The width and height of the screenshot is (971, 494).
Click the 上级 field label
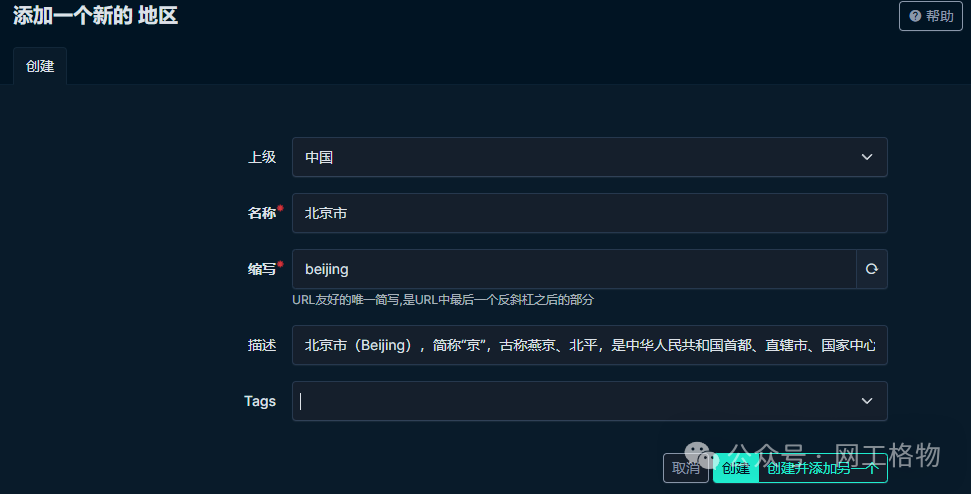262,157
